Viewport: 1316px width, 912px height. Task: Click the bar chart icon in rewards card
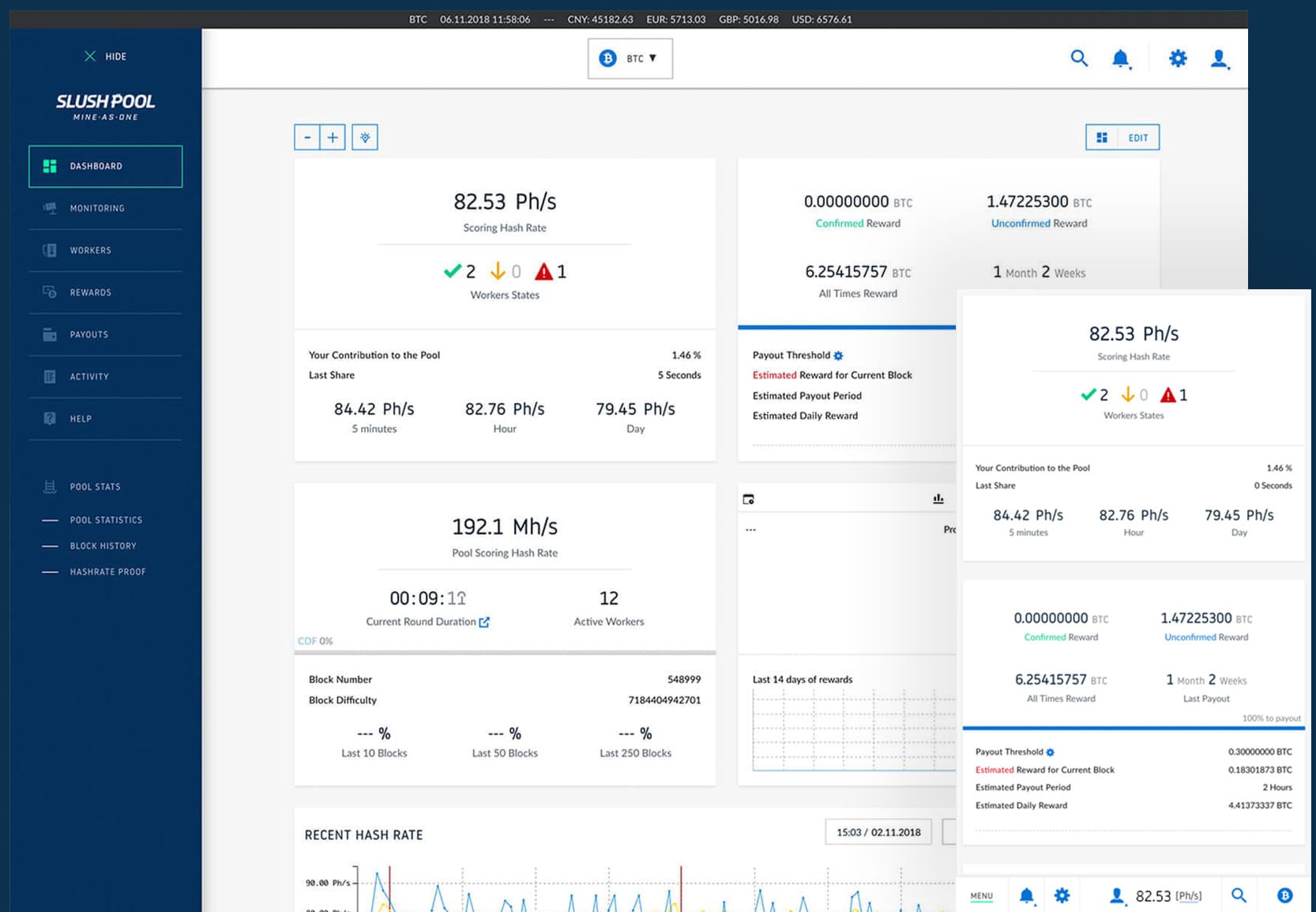point(938,499)
